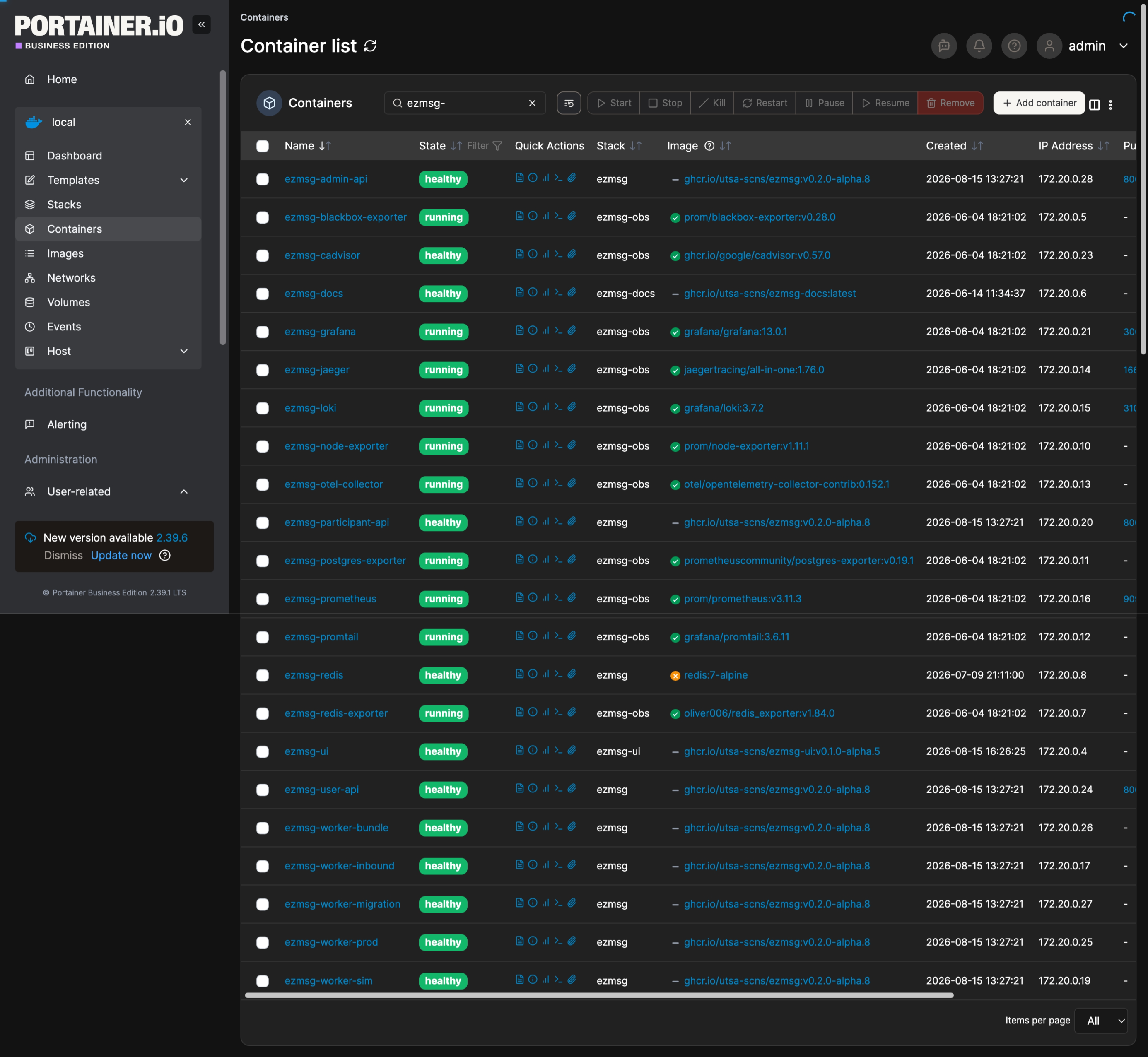Open help icon next to Image column
Image resolution: width=1148 pixels, height=1057 pixels.
pyautogui.click(x=709, y=146)
